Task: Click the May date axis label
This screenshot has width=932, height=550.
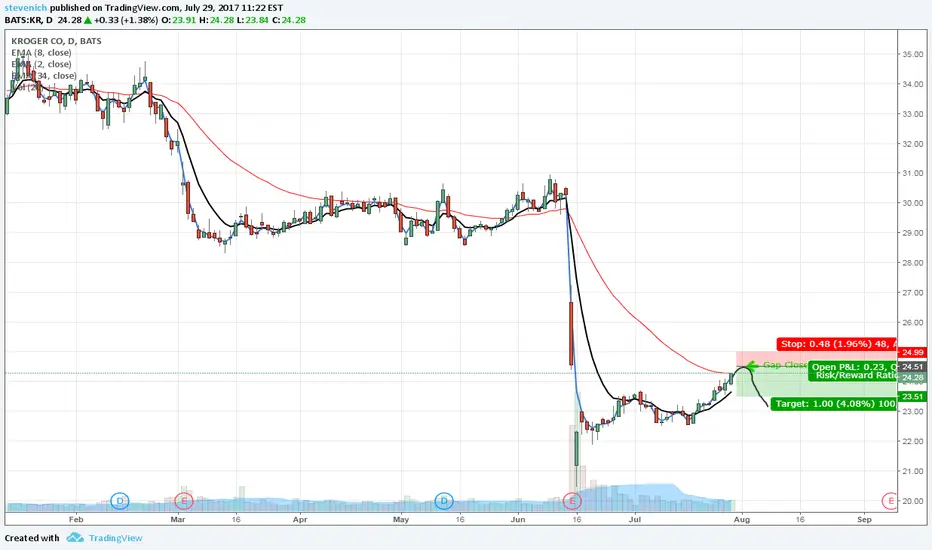Action: pyautogui.click(x=401, y=519)
